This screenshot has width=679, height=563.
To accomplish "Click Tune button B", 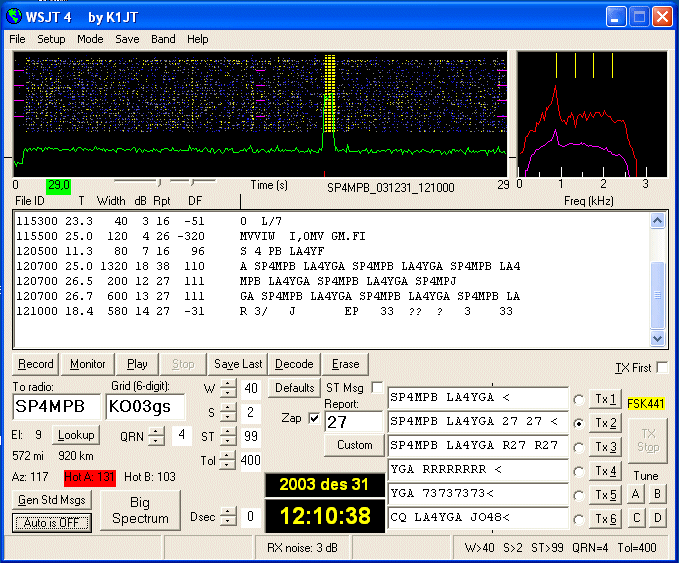I will point(657,494).
